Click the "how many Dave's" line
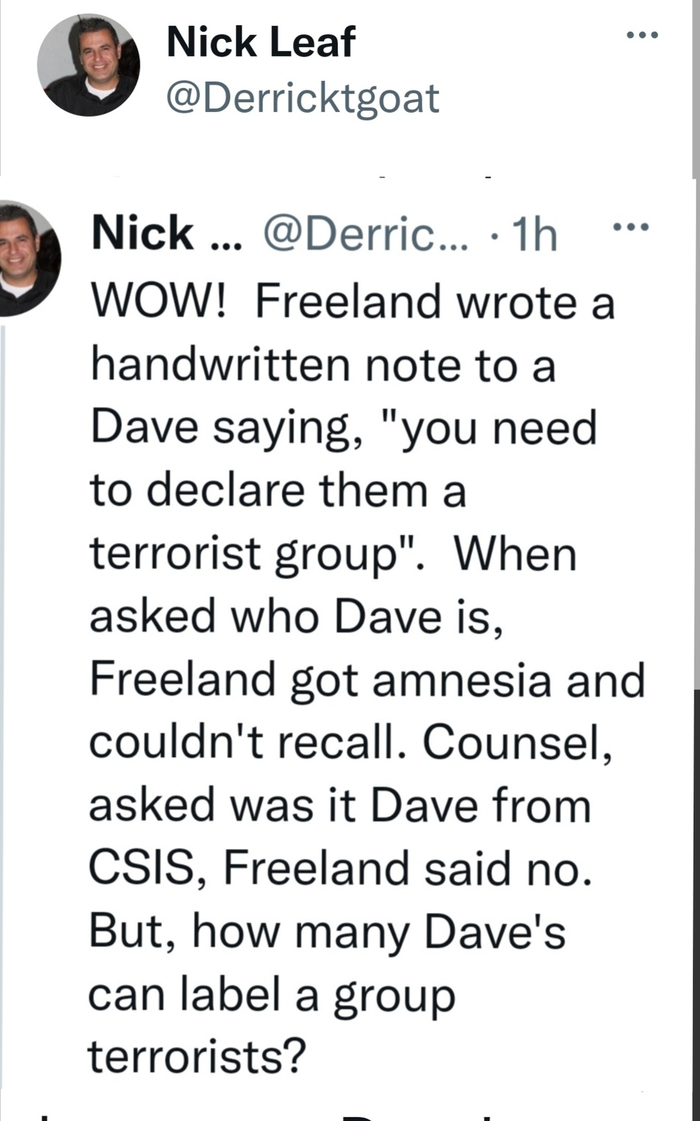The image size is (700, 1121). tap(378, 932)
